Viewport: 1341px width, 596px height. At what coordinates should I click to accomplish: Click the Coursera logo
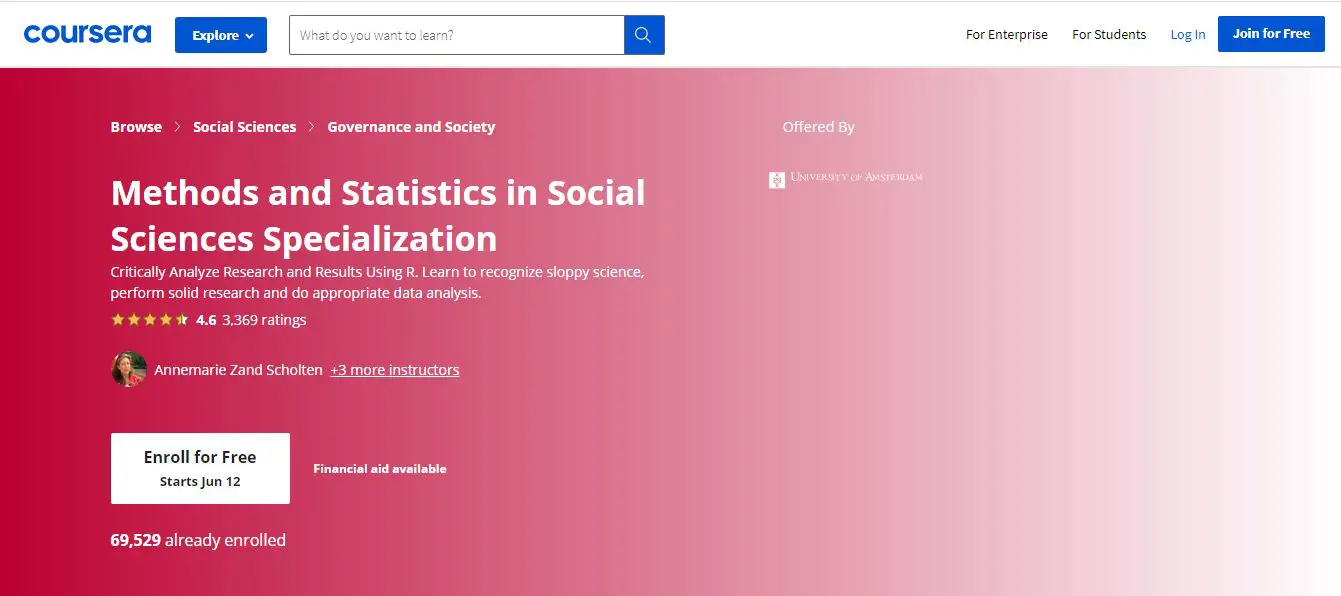87,33
